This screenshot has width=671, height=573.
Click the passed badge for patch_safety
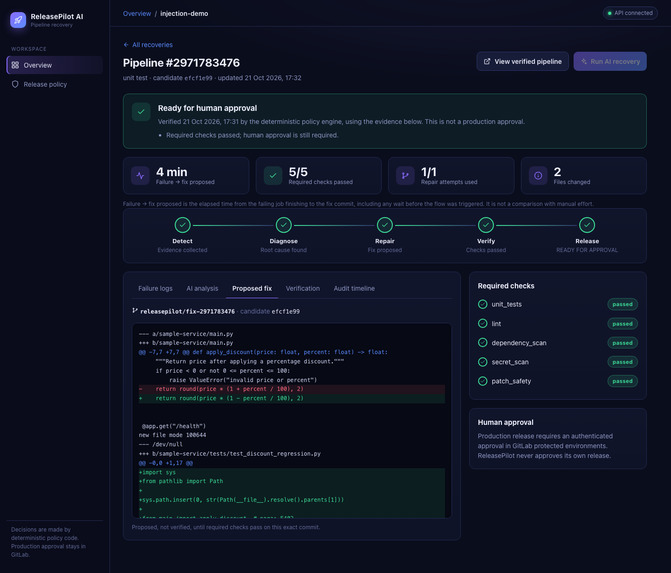[x=622, y=381]
